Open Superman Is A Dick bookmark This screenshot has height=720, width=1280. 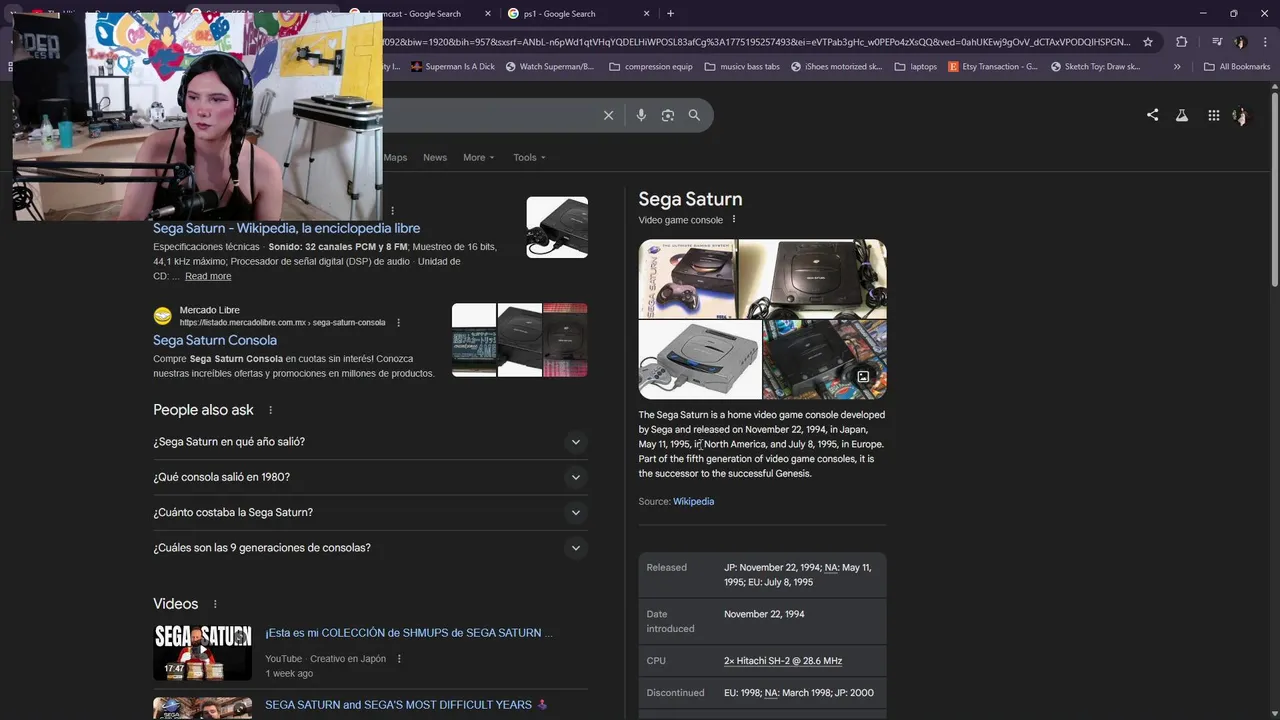[x=452, y=67]
